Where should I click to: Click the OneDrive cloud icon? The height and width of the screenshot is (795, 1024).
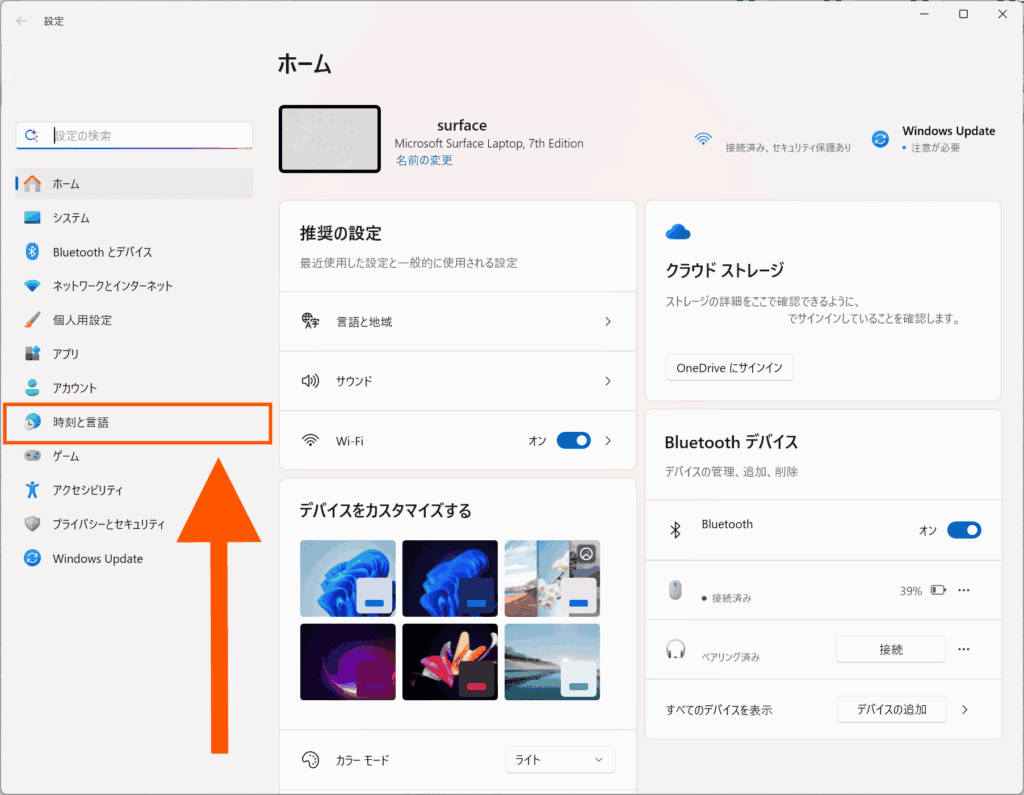click(678, 231)
